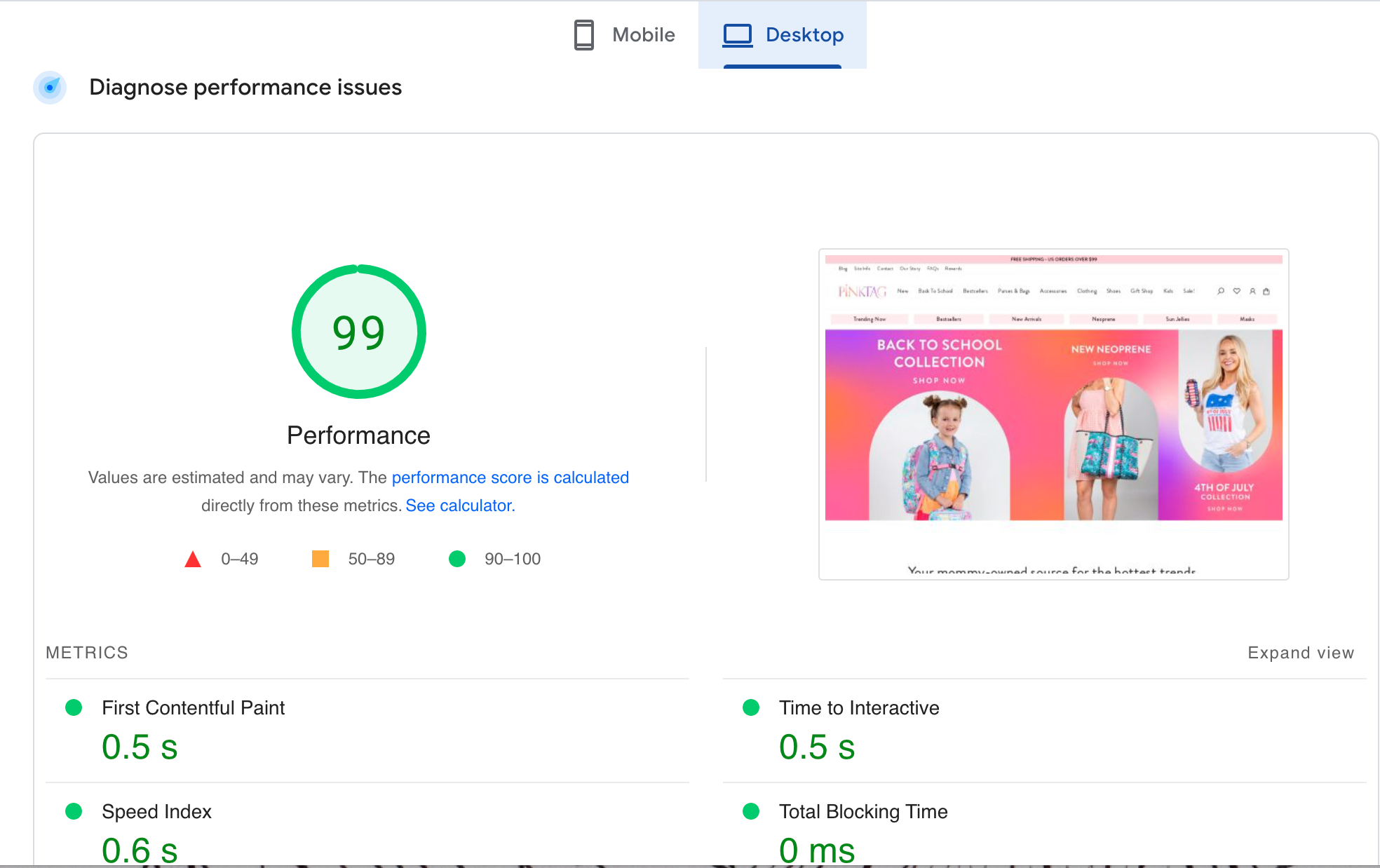Open the 'performance score is calculated' link
1380x868 pixels.
tap(510, 477)
